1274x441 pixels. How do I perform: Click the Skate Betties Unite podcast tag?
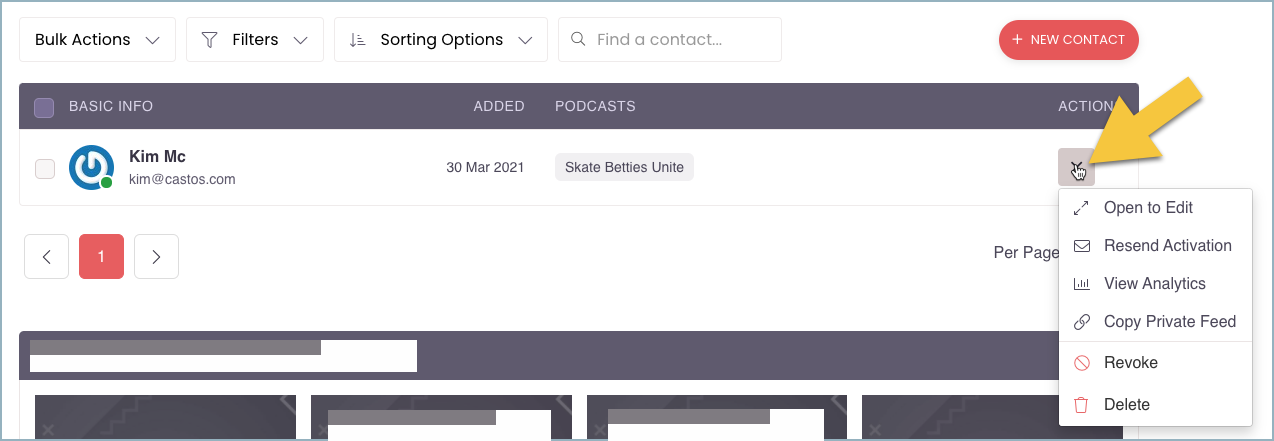(x=624, y=167)
